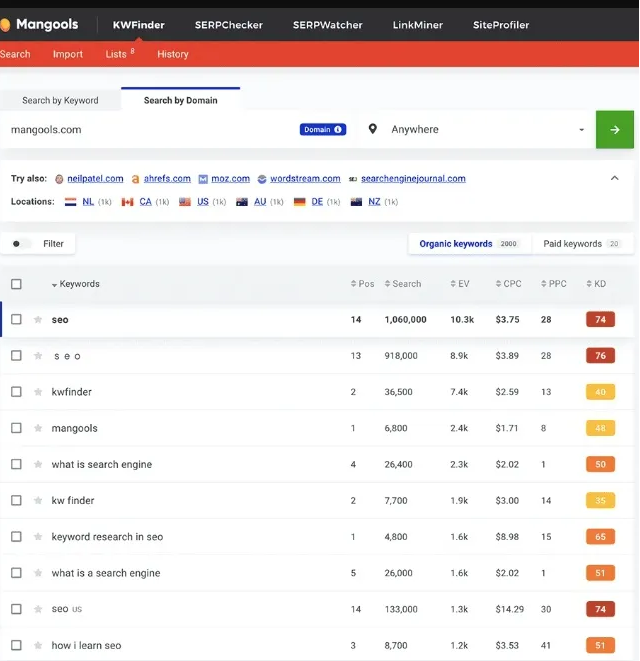Open the Lists page
The height and width of the screenshot is (661, 640).
[120, 54]
